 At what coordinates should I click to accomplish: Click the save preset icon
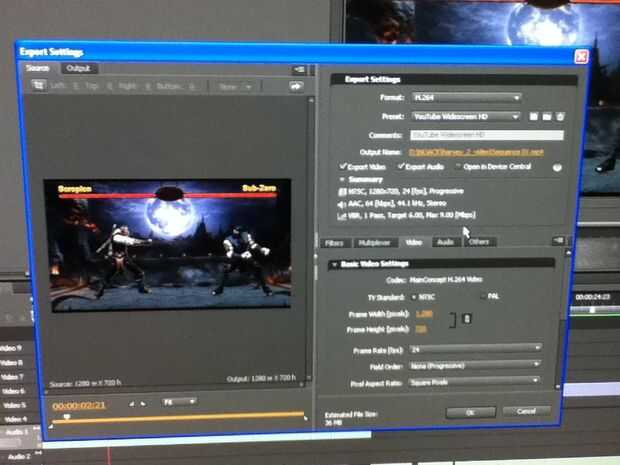[x=533, y=116]
